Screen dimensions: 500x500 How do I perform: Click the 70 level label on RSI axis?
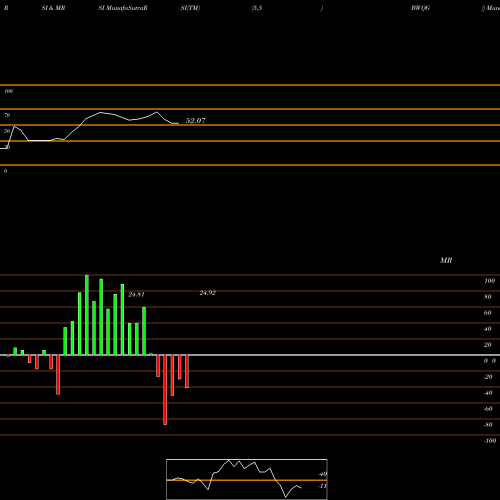7,115
